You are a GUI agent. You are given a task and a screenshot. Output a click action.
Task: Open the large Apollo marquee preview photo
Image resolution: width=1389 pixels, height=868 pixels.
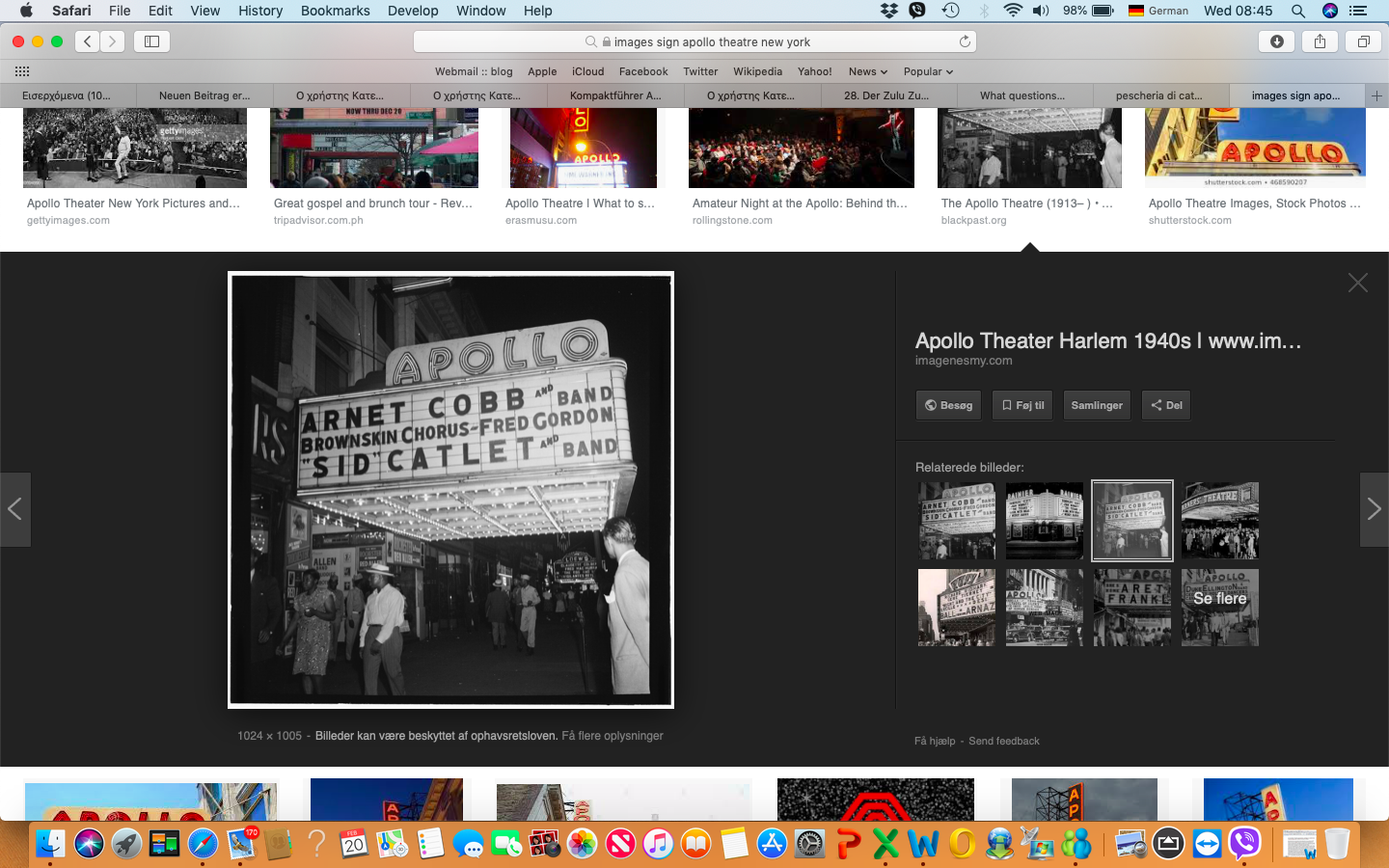coord(450,490)
